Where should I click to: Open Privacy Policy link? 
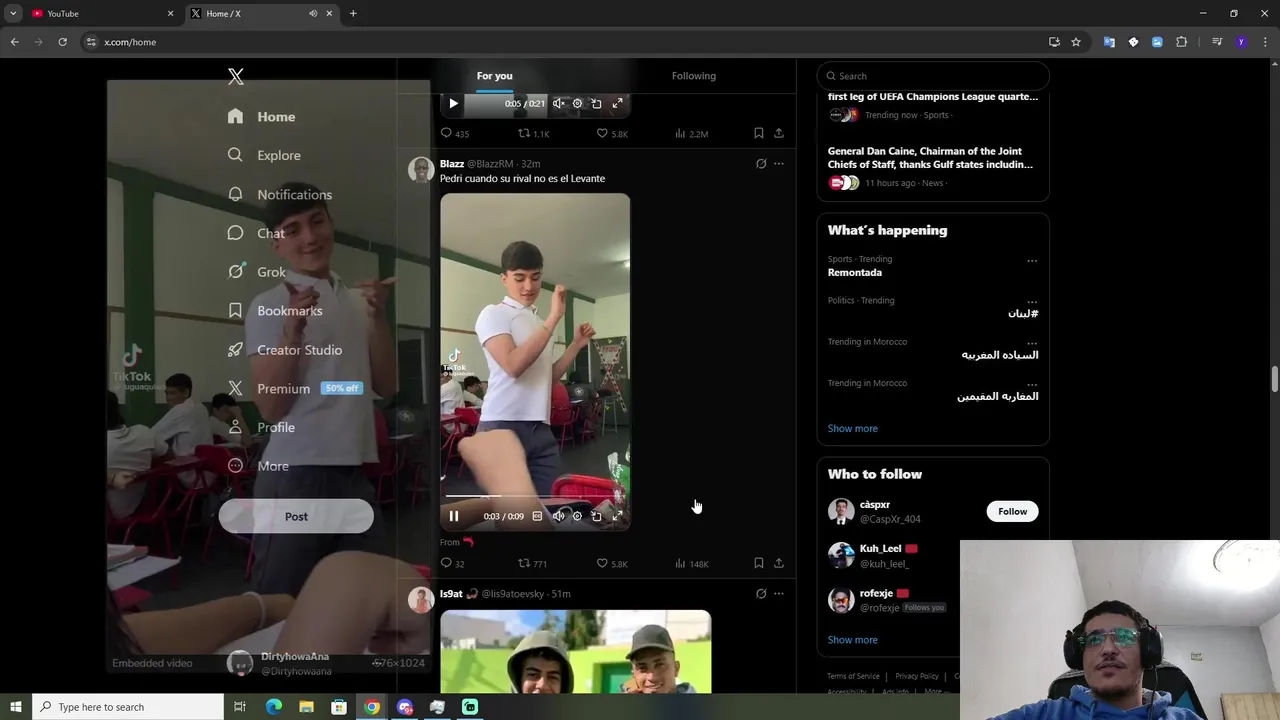coord(917,676)
